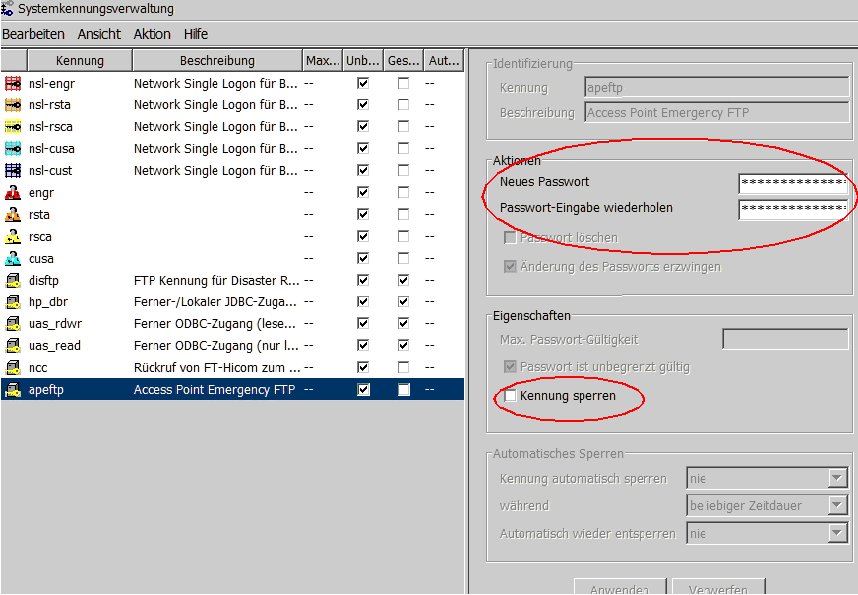Click the Verwerfen button
The height and width of the screenshot is (595, 858).
coord(718,587)
